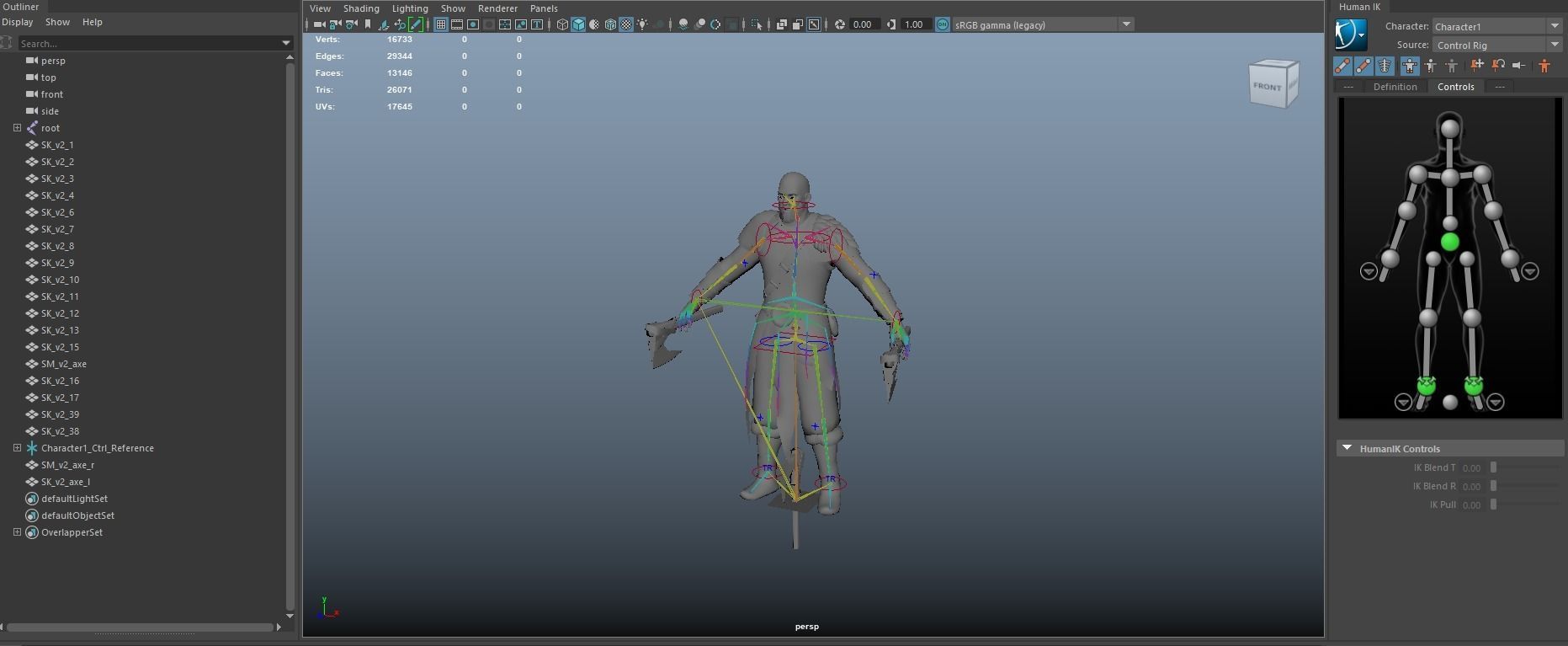1568x646 pixels.
Task: Open the Outliner search options dropdown arrow
Action: (286, 43)
